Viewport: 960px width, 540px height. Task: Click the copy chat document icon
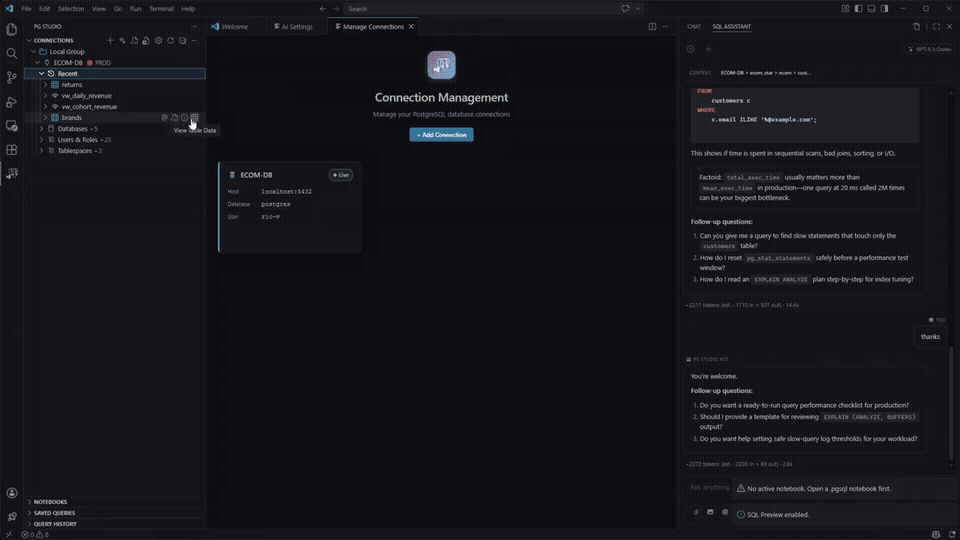[x=917, y=26]
